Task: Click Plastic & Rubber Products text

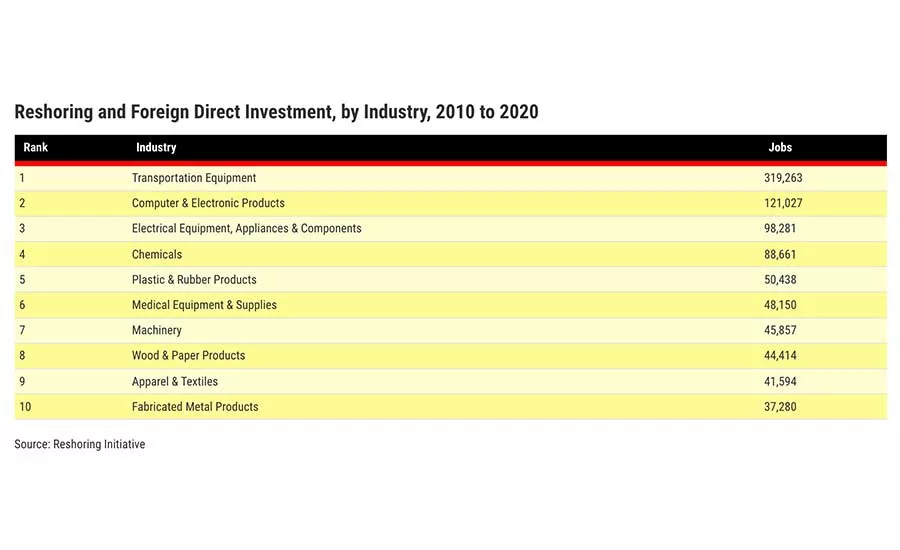Action: (194, 280)
